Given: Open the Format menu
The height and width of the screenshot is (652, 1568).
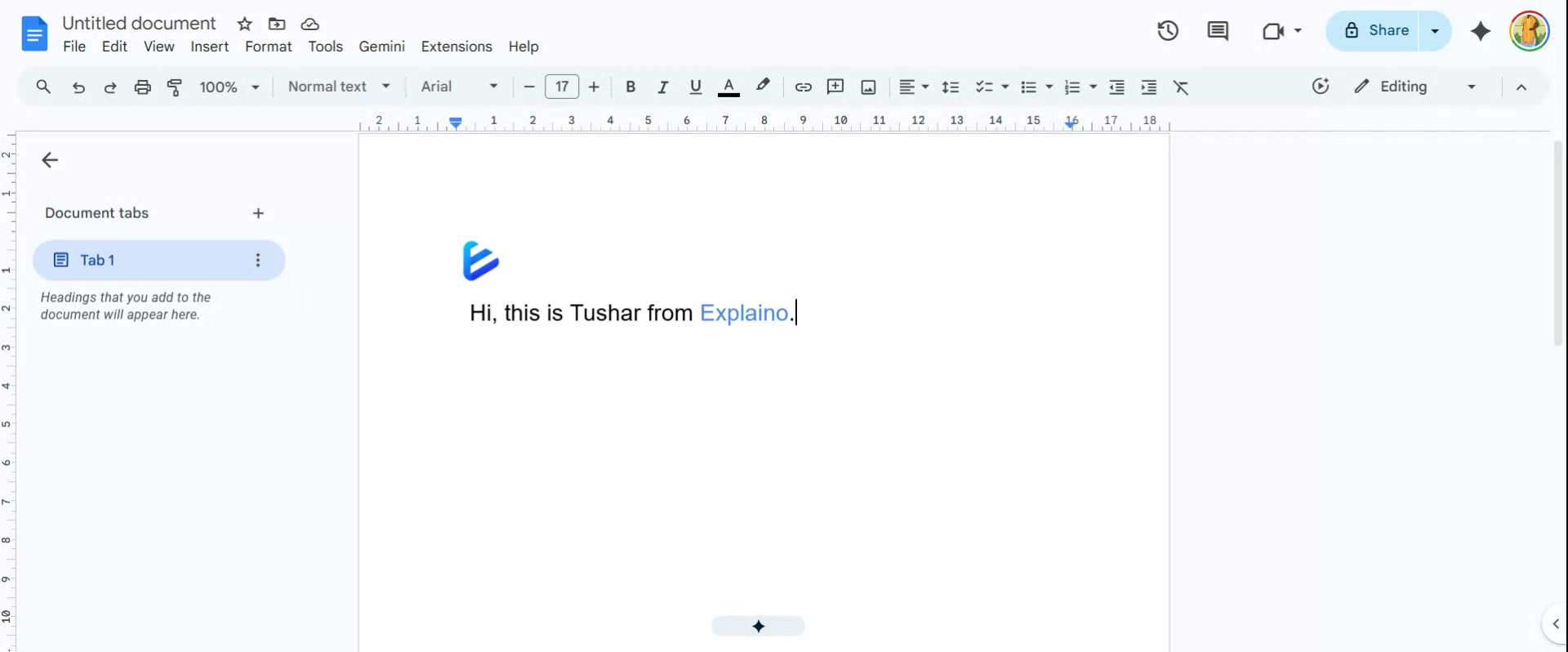Looking at the screenshot, I should [269, 47].
